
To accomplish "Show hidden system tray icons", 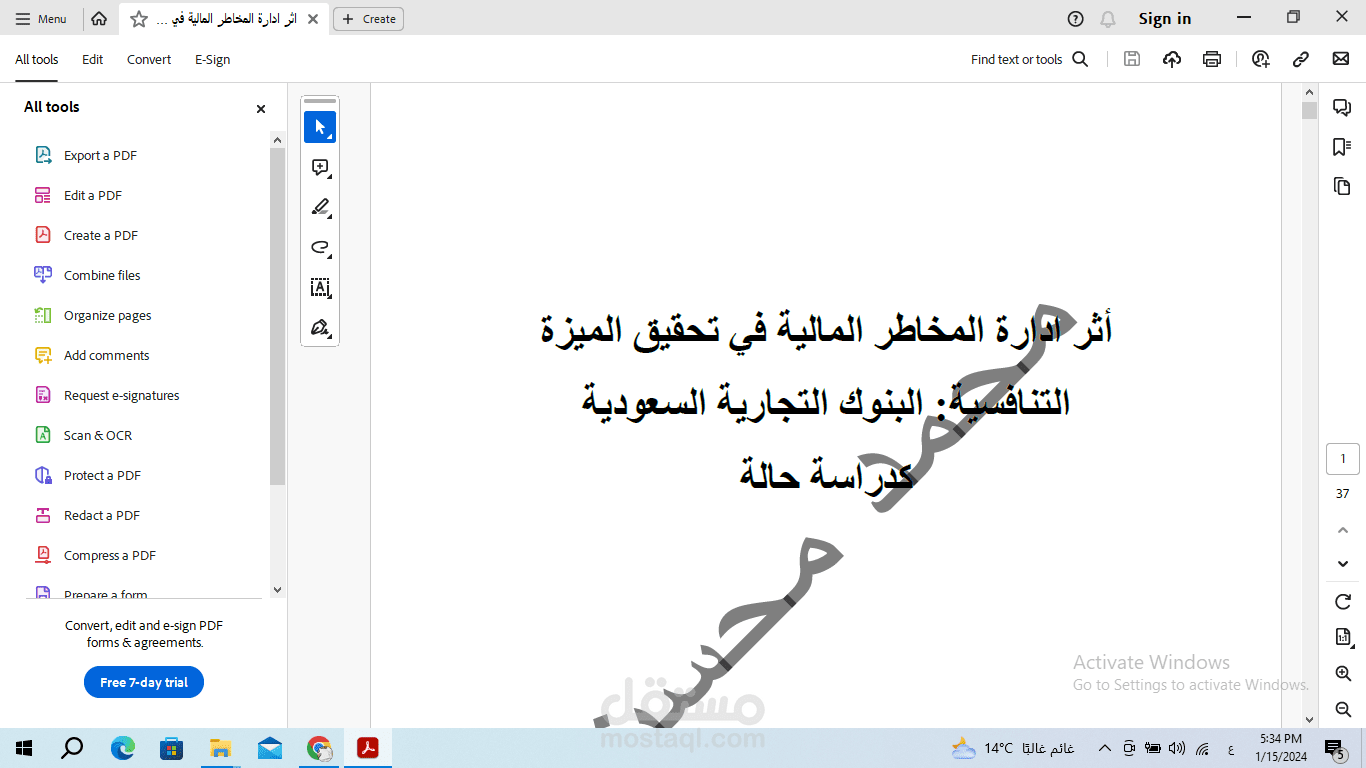I will [x=1105, y=748].
